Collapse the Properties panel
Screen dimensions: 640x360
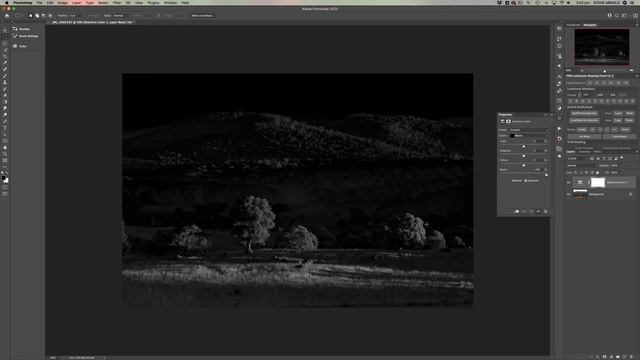(546, 115)
